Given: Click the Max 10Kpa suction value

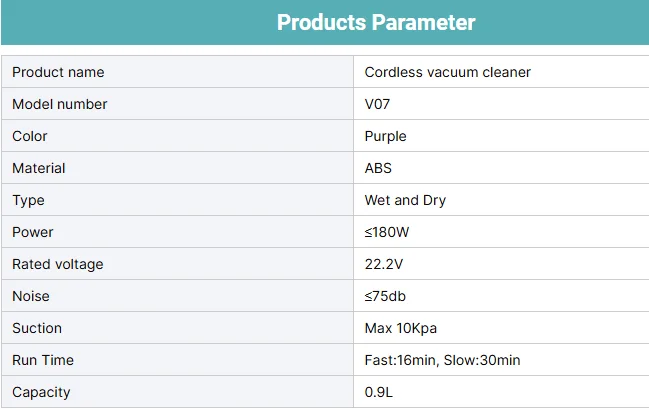Looking at the screenshot, I should (400, 328).
